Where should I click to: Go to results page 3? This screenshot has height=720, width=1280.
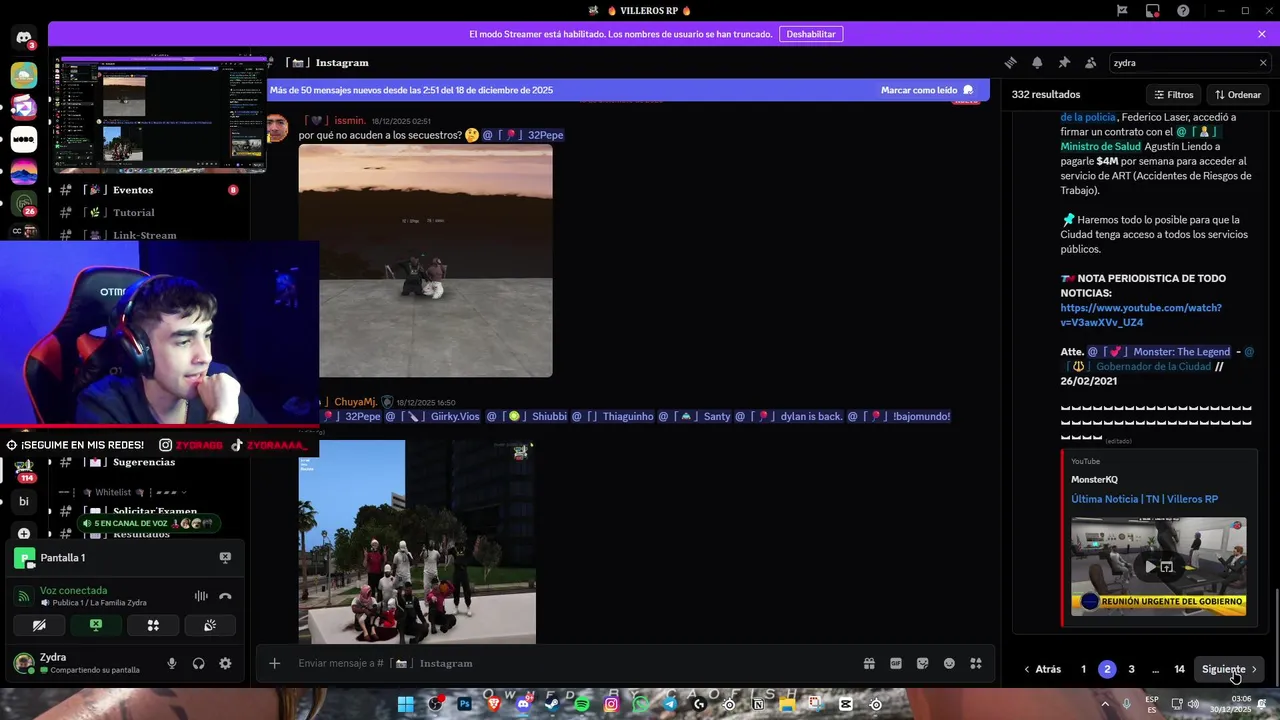point(1131,669)
